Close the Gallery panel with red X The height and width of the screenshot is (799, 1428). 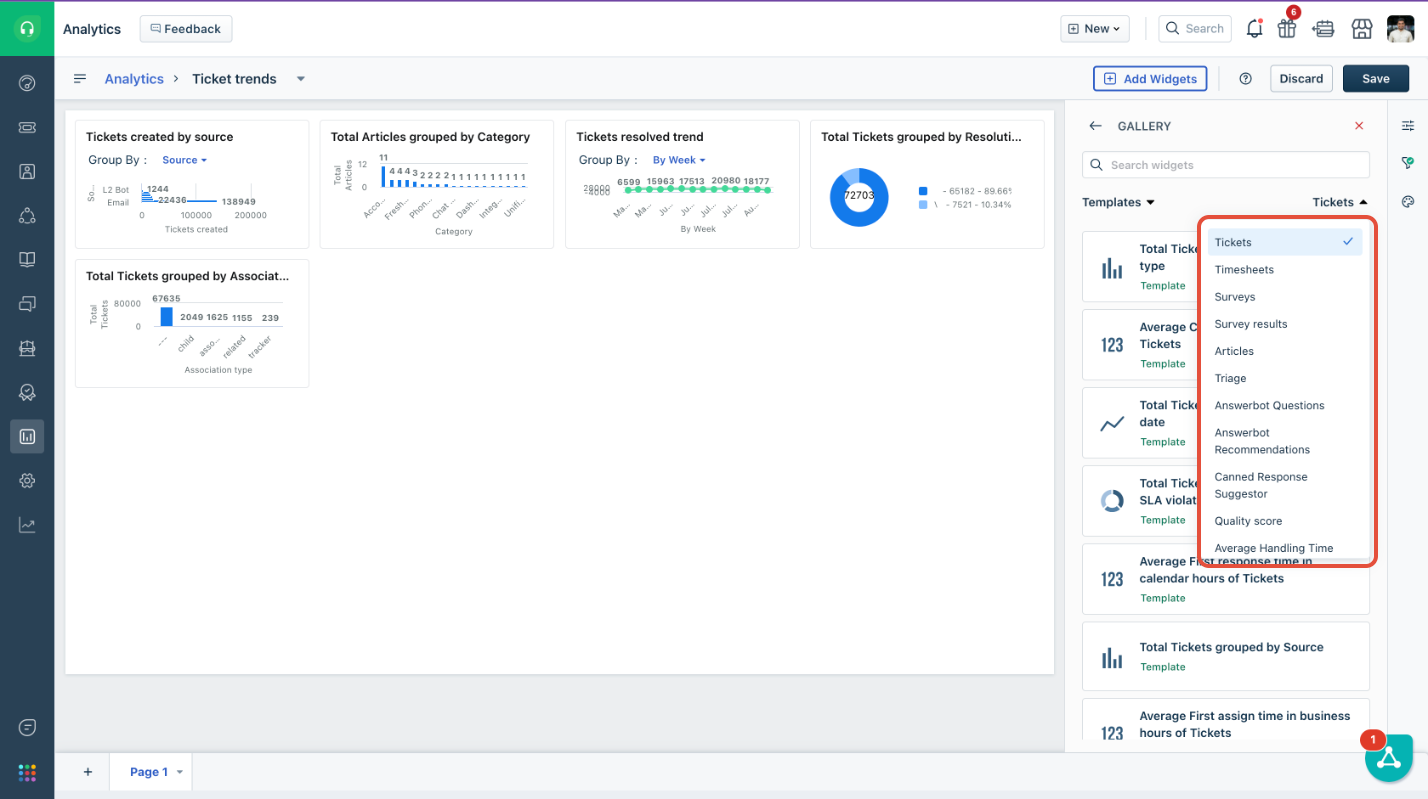(1358, 126)
